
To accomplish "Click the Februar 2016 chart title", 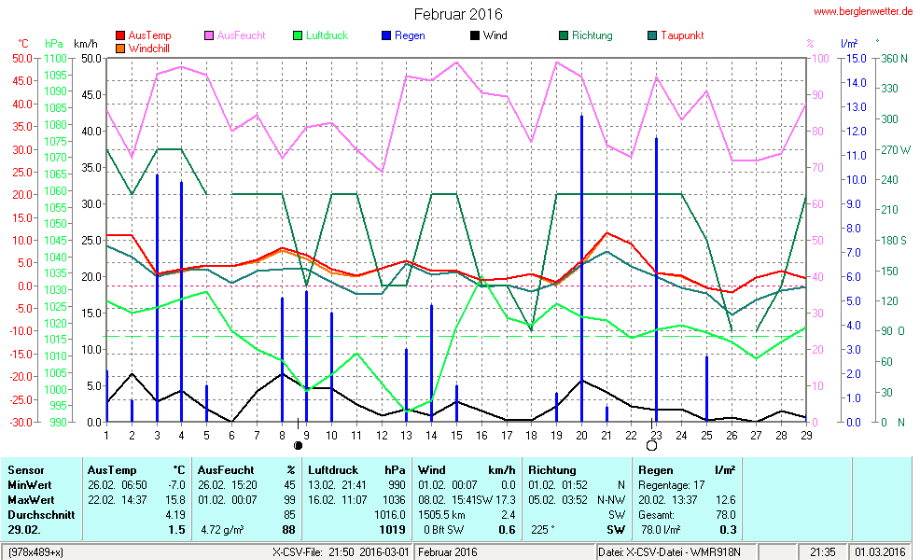I will point(458,14).
